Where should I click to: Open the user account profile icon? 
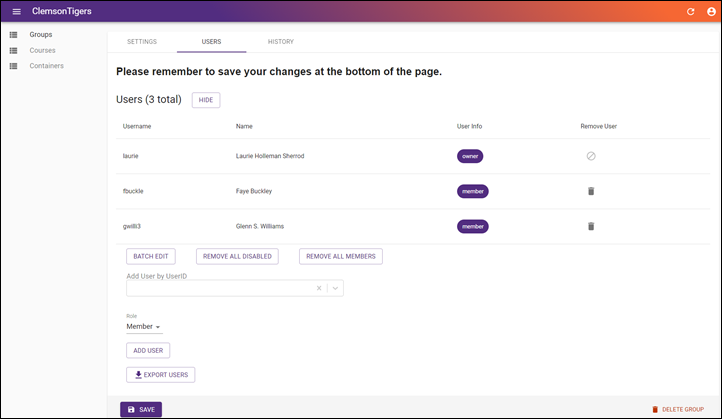coord(711,12)
